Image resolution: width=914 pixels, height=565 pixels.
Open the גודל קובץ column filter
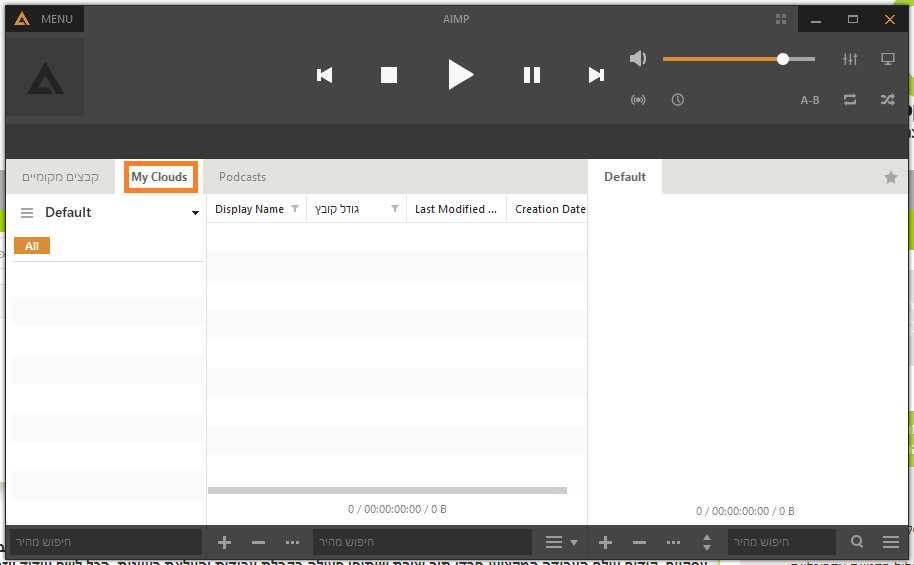395,209
